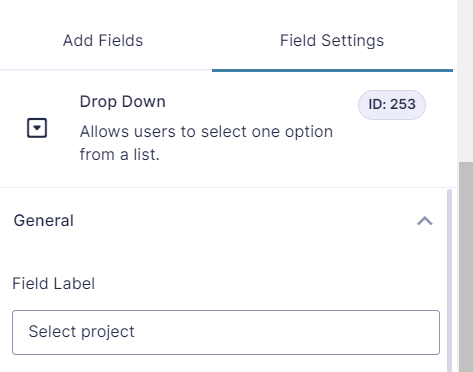Click the Drop Down title text
The image size is (473, 372).
[x=123, y=102]
